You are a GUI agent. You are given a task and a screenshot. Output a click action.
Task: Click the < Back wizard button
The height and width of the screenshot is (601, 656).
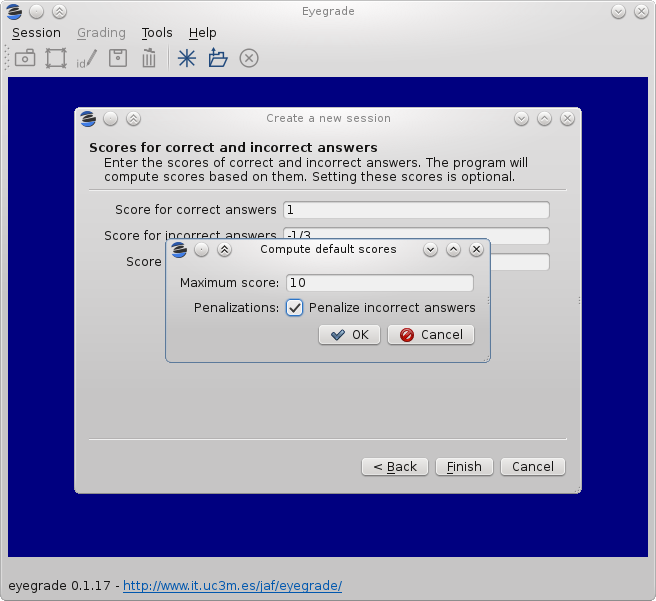(x=395, y=467)
